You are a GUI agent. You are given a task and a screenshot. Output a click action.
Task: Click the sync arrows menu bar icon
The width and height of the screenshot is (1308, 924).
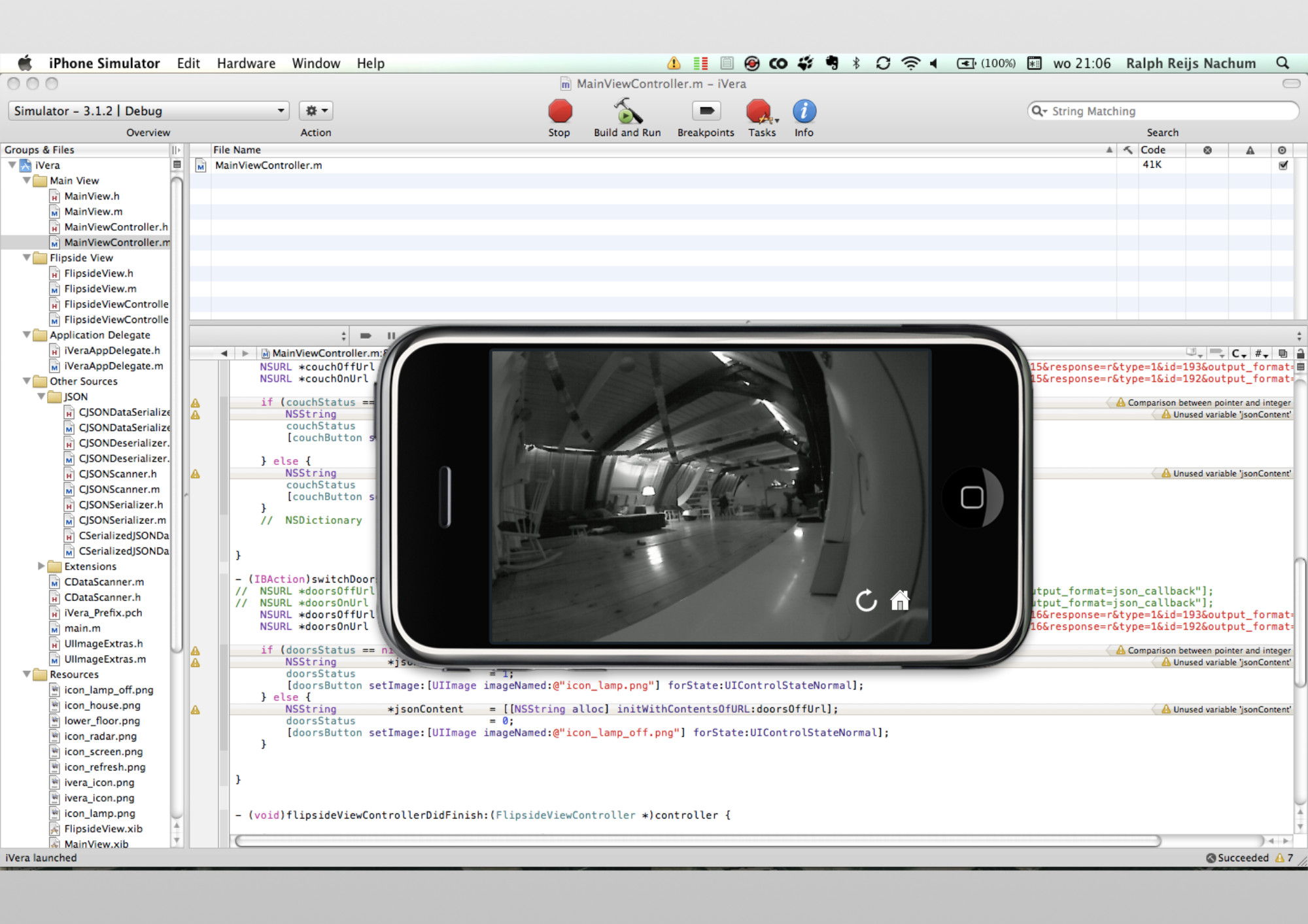coord(883,63)
